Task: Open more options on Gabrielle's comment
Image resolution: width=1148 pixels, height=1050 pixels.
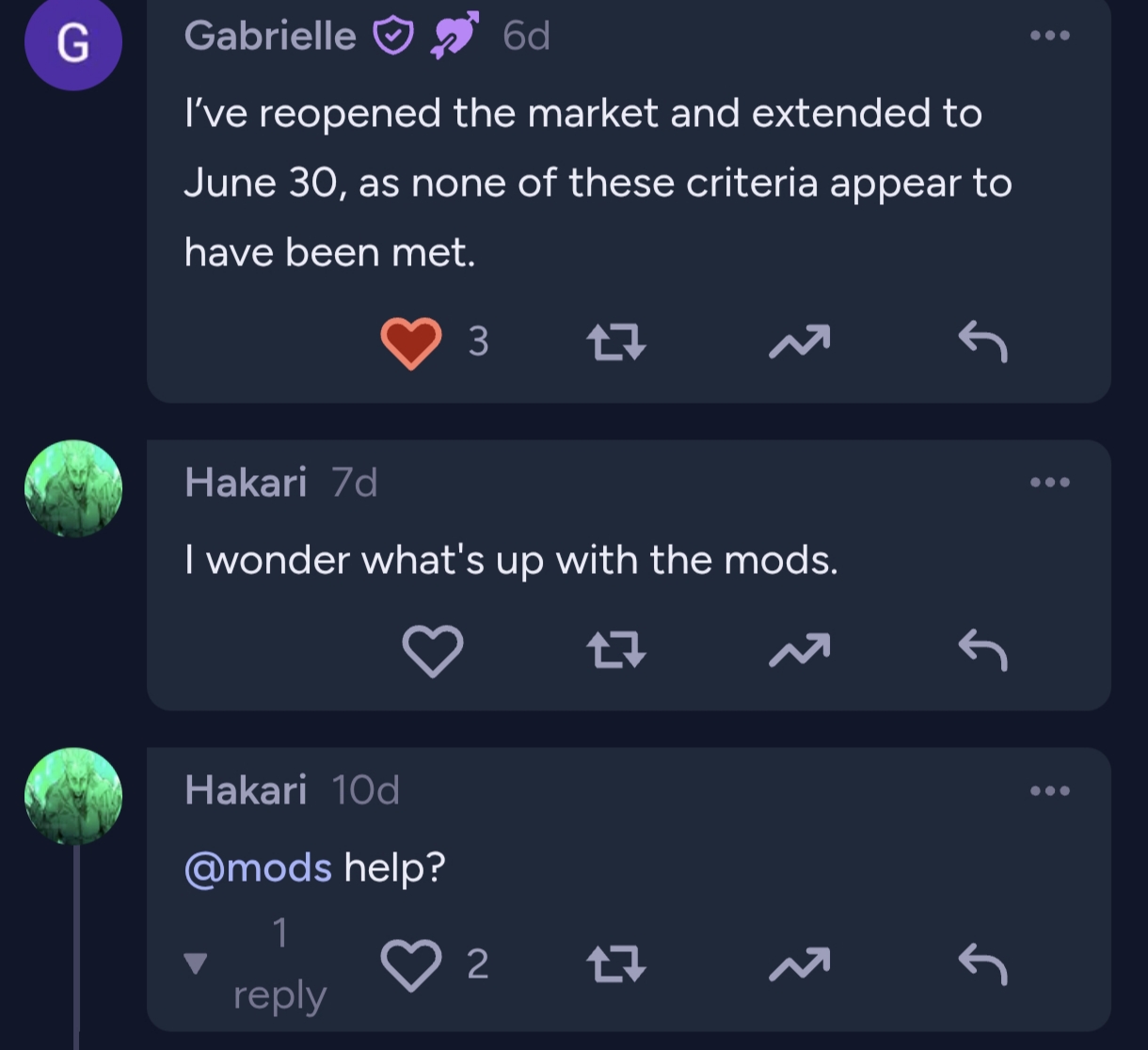Action: click(x=1050, y=36)
